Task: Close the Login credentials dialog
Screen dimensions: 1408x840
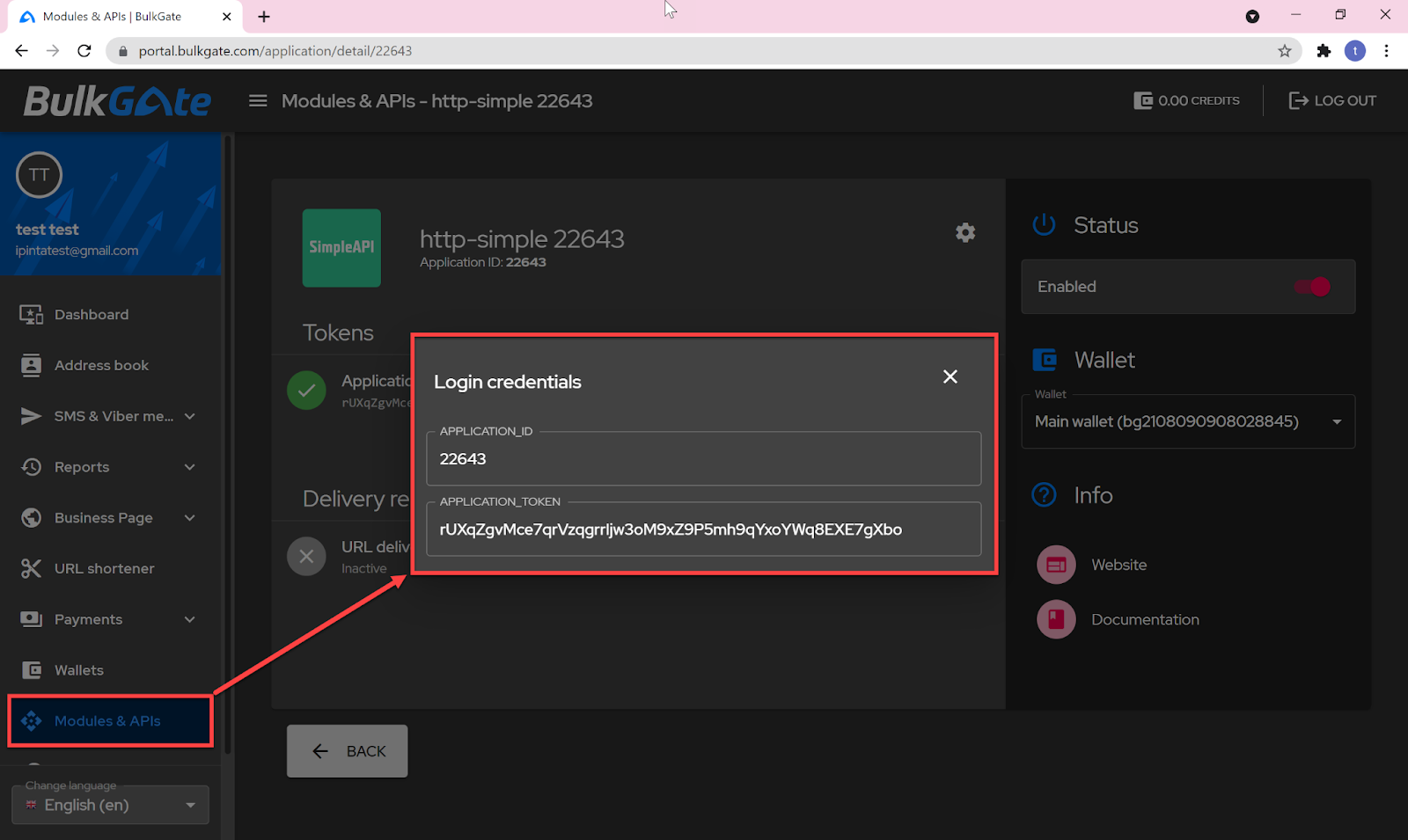Action: 950,376
